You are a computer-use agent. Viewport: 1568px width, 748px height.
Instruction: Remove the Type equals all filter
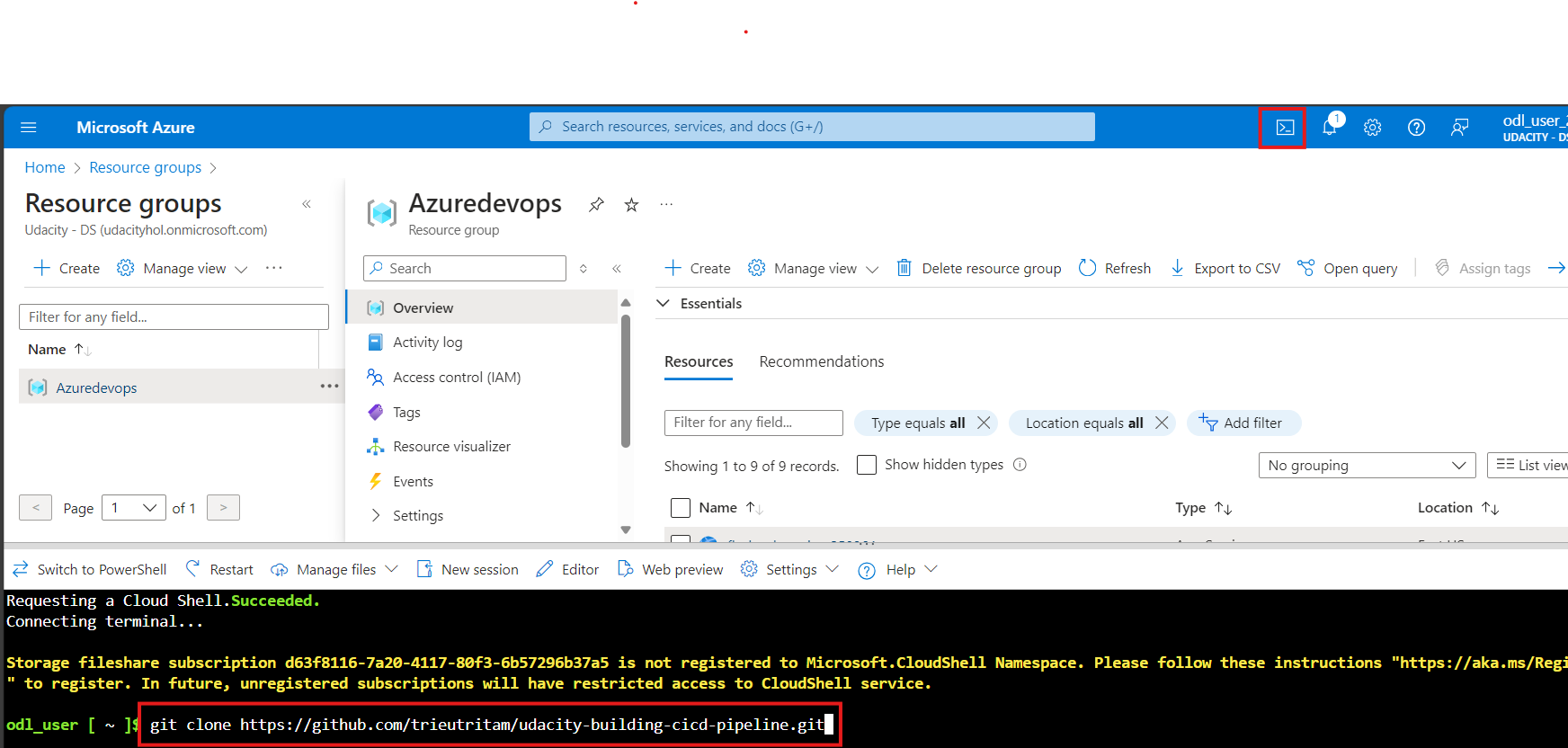984,423
